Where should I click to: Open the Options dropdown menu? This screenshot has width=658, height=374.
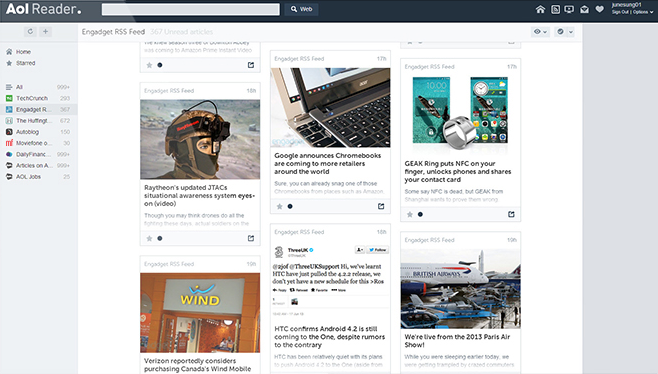coord(643,12)
